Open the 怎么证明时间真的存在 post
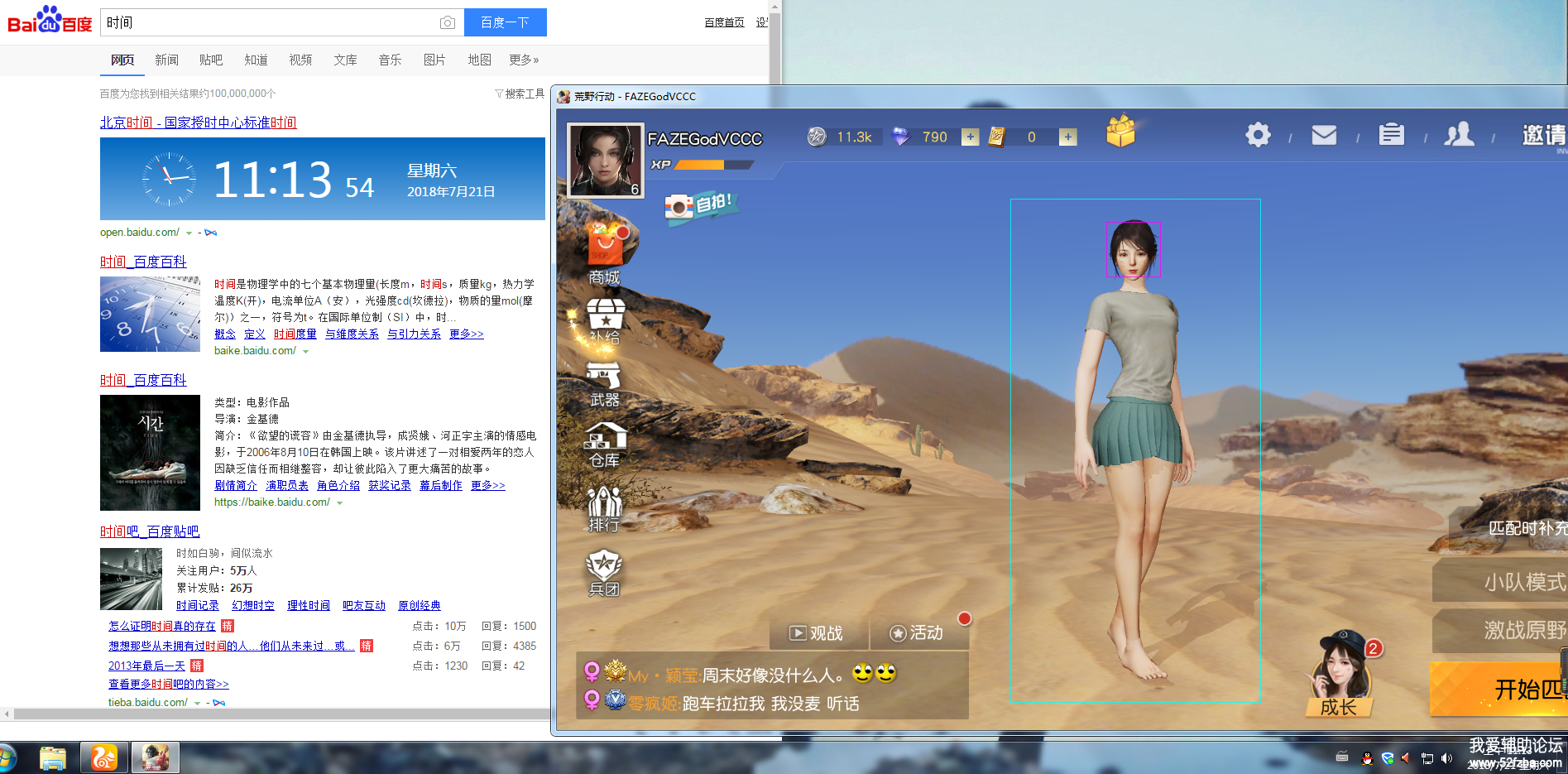 click(162, 626)
